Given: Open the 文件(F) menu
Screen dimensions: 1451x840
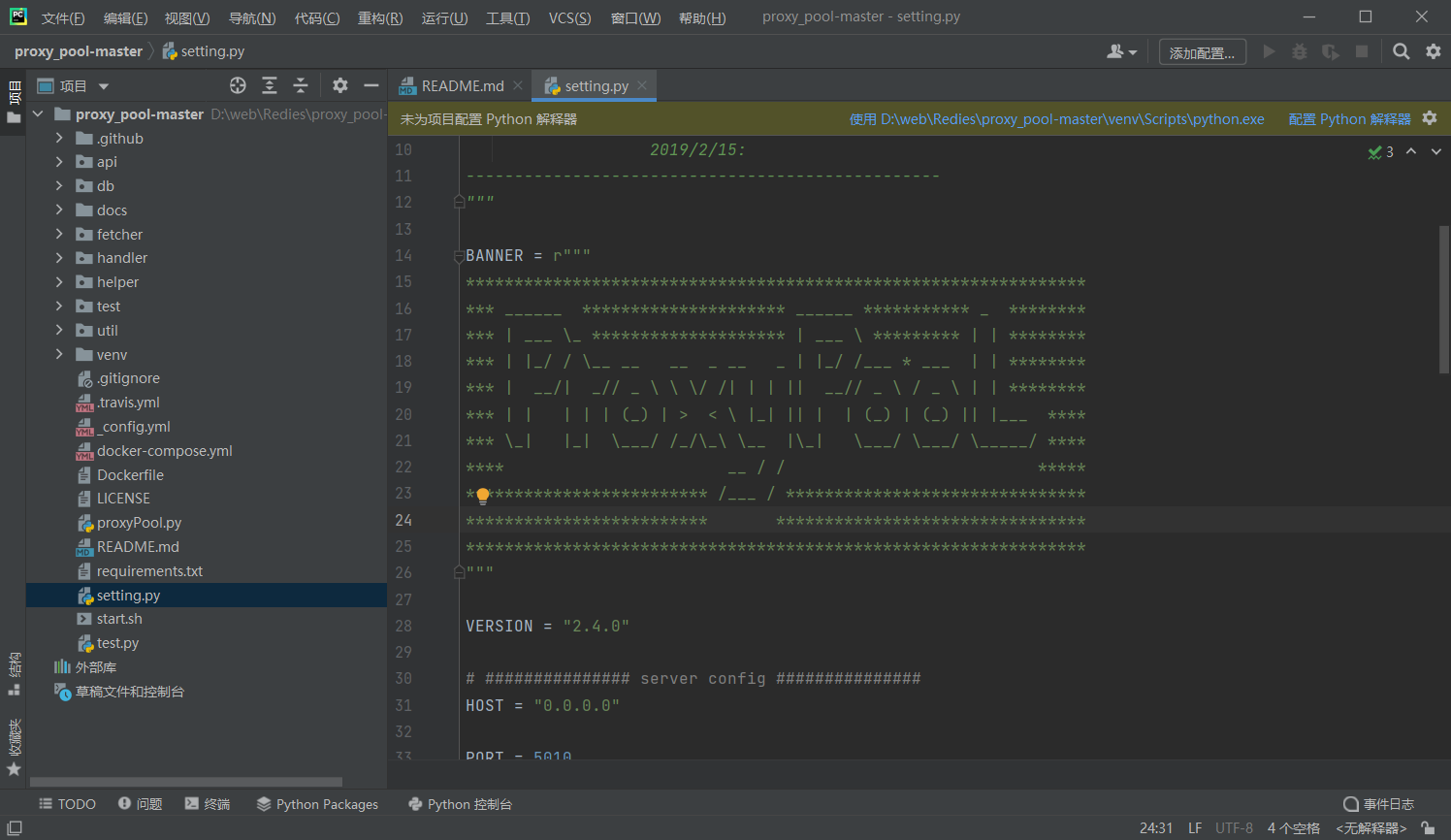Looking at the screenshot, I should point(63,17).
